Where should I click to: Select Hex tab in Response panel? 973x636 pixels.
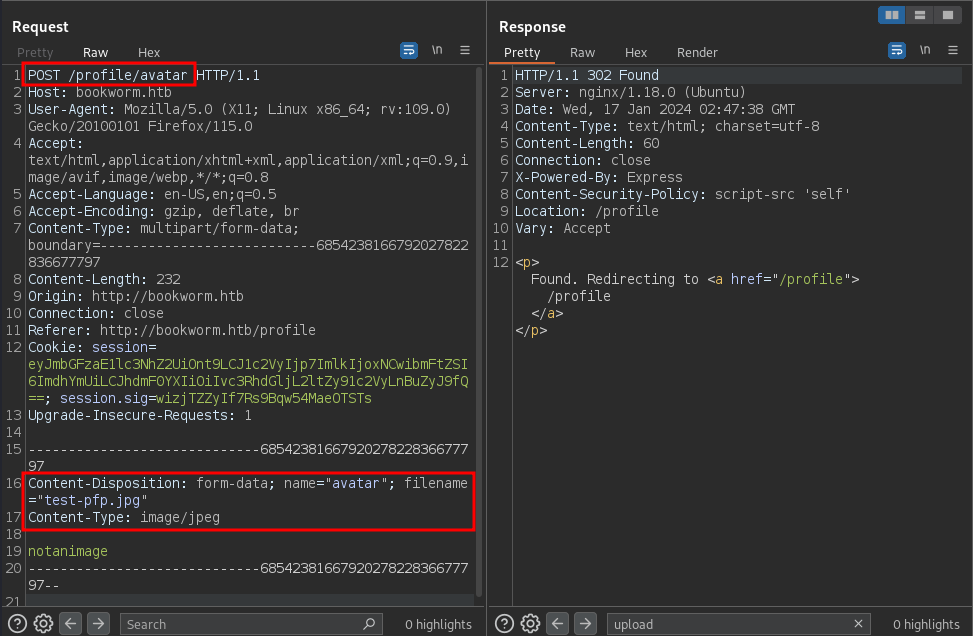[x=636, y=52]
